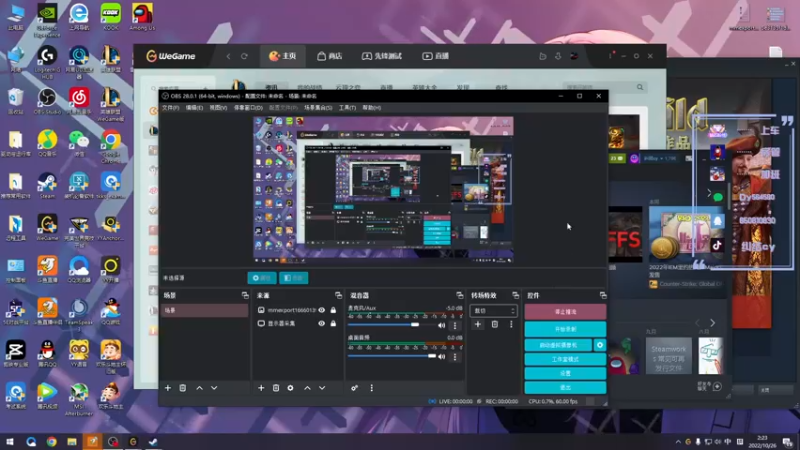Float the Audio Mixer dock panel
Viewport: 800px width, 450px height.
pos(460,295)
